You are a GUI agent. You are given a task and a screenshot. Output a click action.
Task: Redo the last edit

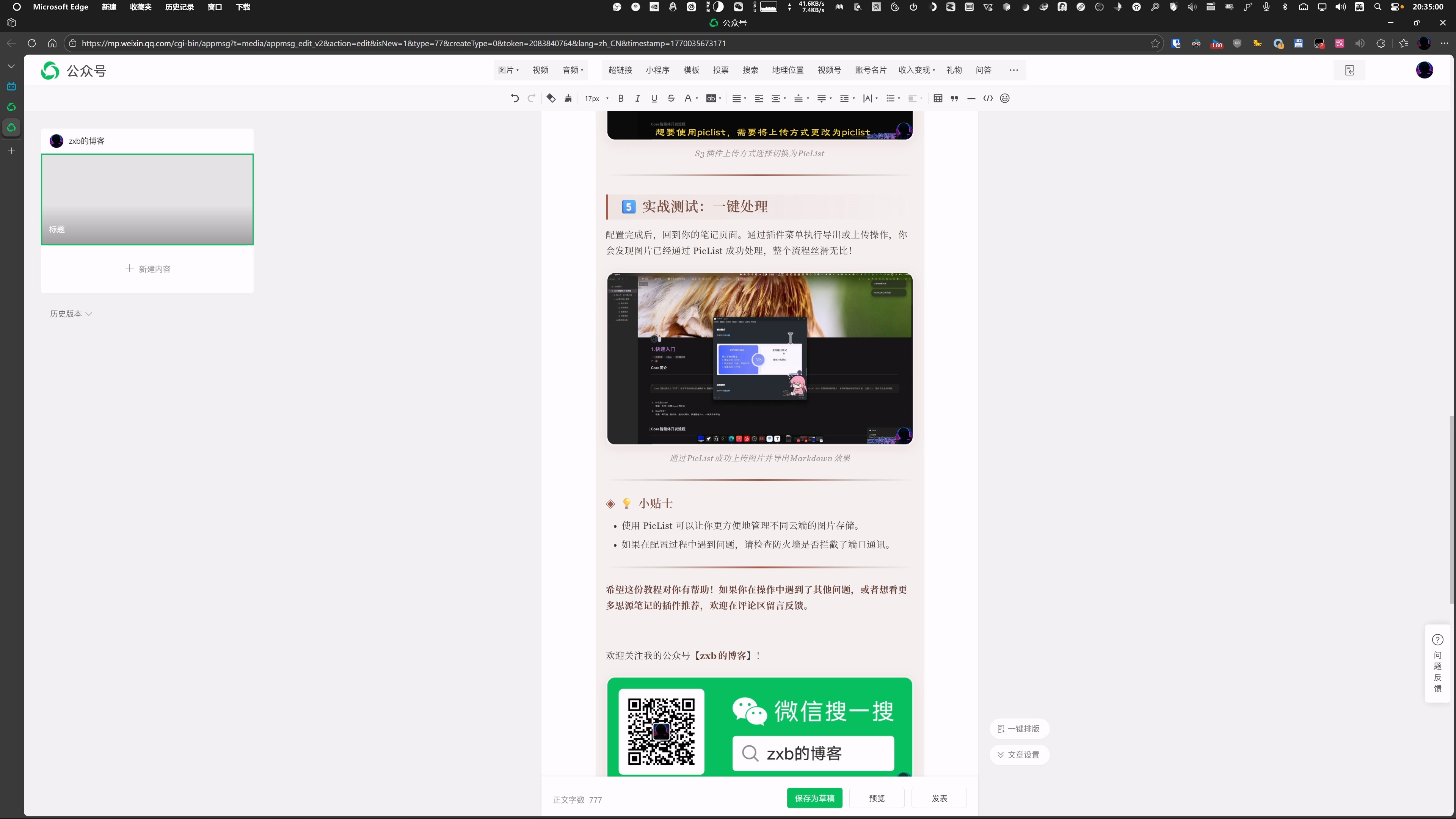[531, 98]
